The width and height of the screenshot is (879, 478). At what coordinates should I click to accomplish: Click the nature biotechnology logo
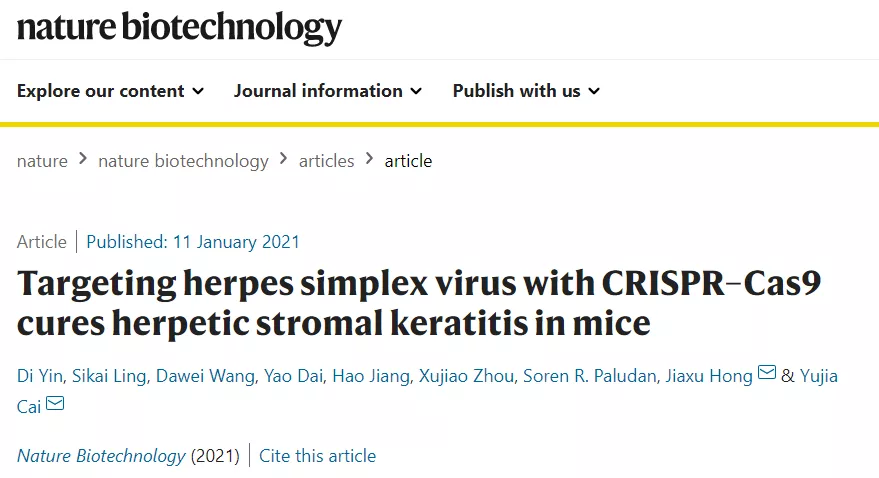(x=179, y=27)
